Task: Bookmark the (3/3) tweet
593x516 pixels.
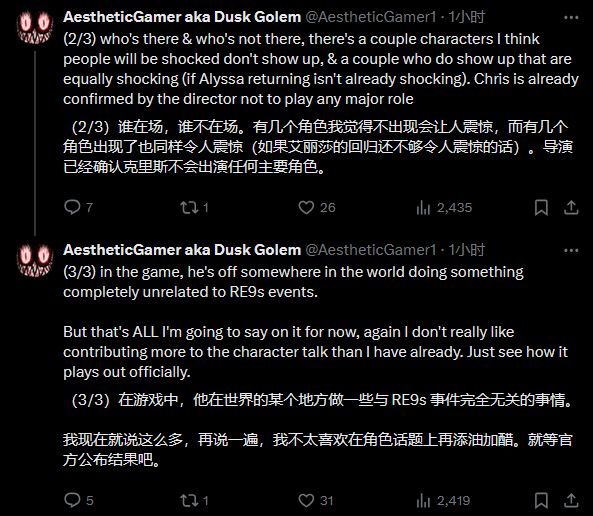Action: [x=541, y=500]
